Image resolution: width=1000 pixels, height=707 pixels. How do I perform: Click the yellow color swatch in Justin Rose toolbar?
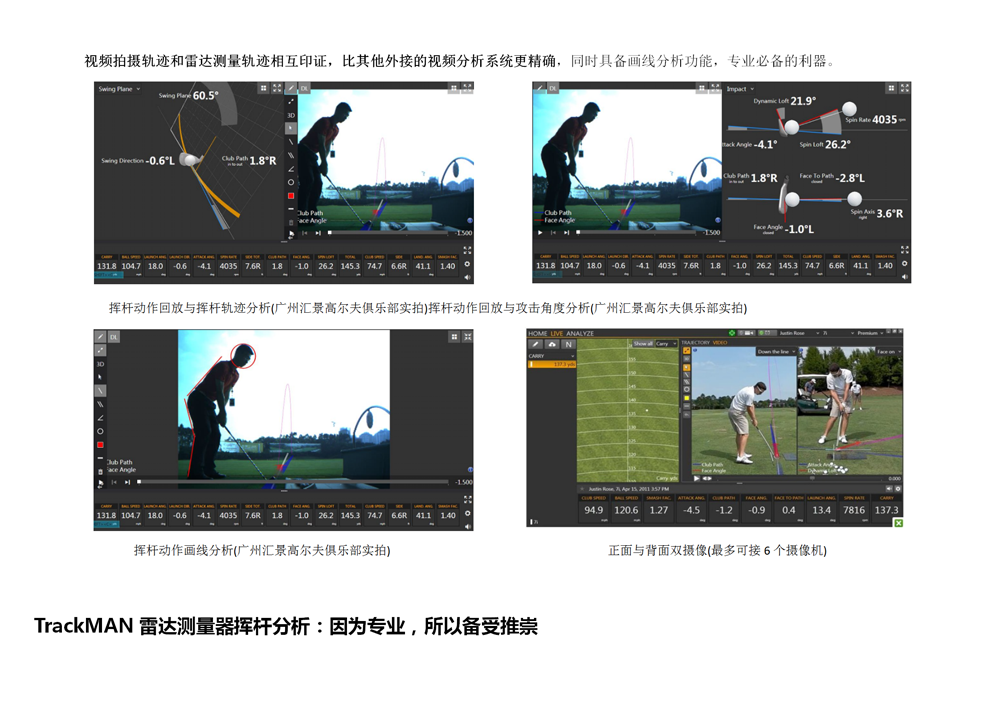[x=686, y=398]
